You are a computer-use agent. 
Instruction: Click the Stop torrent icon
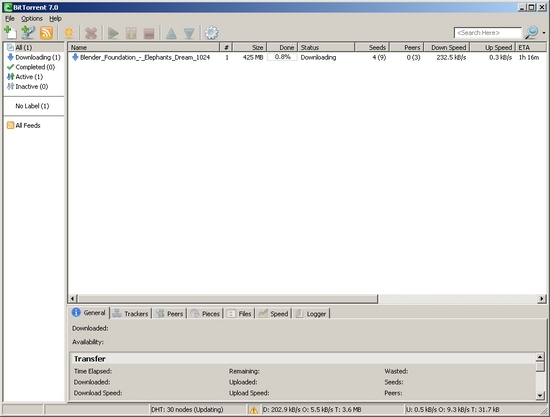tap(149, 33)
